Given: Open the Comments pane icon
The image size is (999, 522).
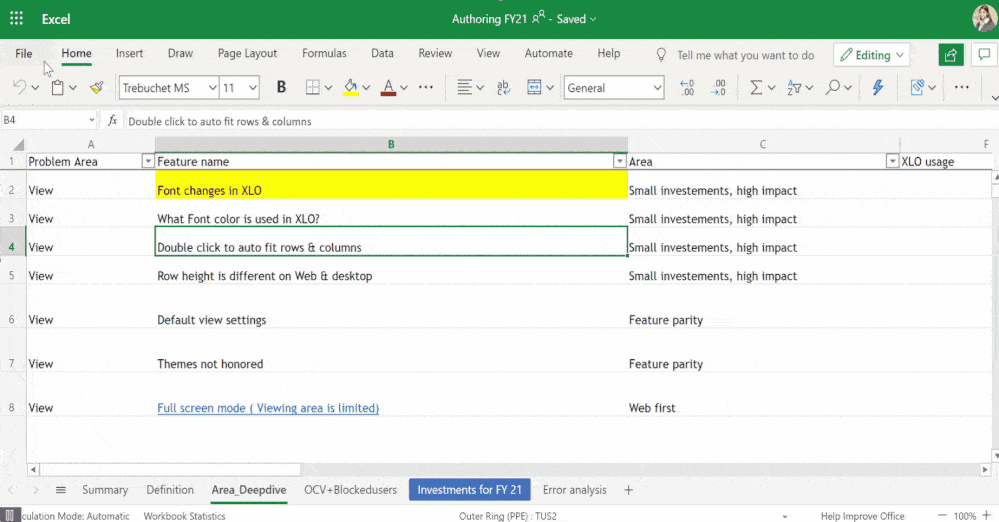Looking at the screenshot, I should (x=984, y=55).
